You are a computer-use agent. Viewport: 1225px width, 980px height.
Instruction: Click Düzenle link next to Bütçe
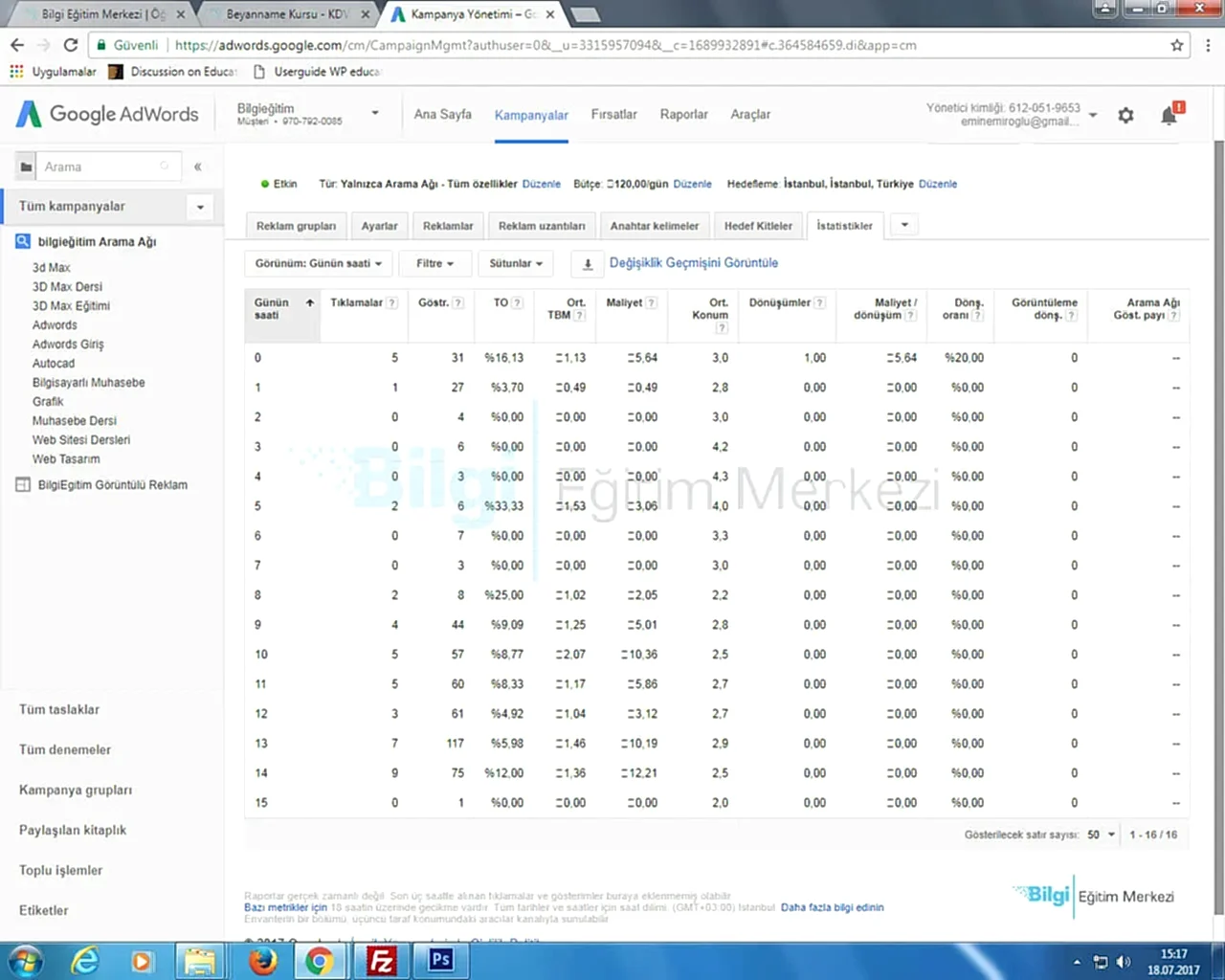(692, 184)
